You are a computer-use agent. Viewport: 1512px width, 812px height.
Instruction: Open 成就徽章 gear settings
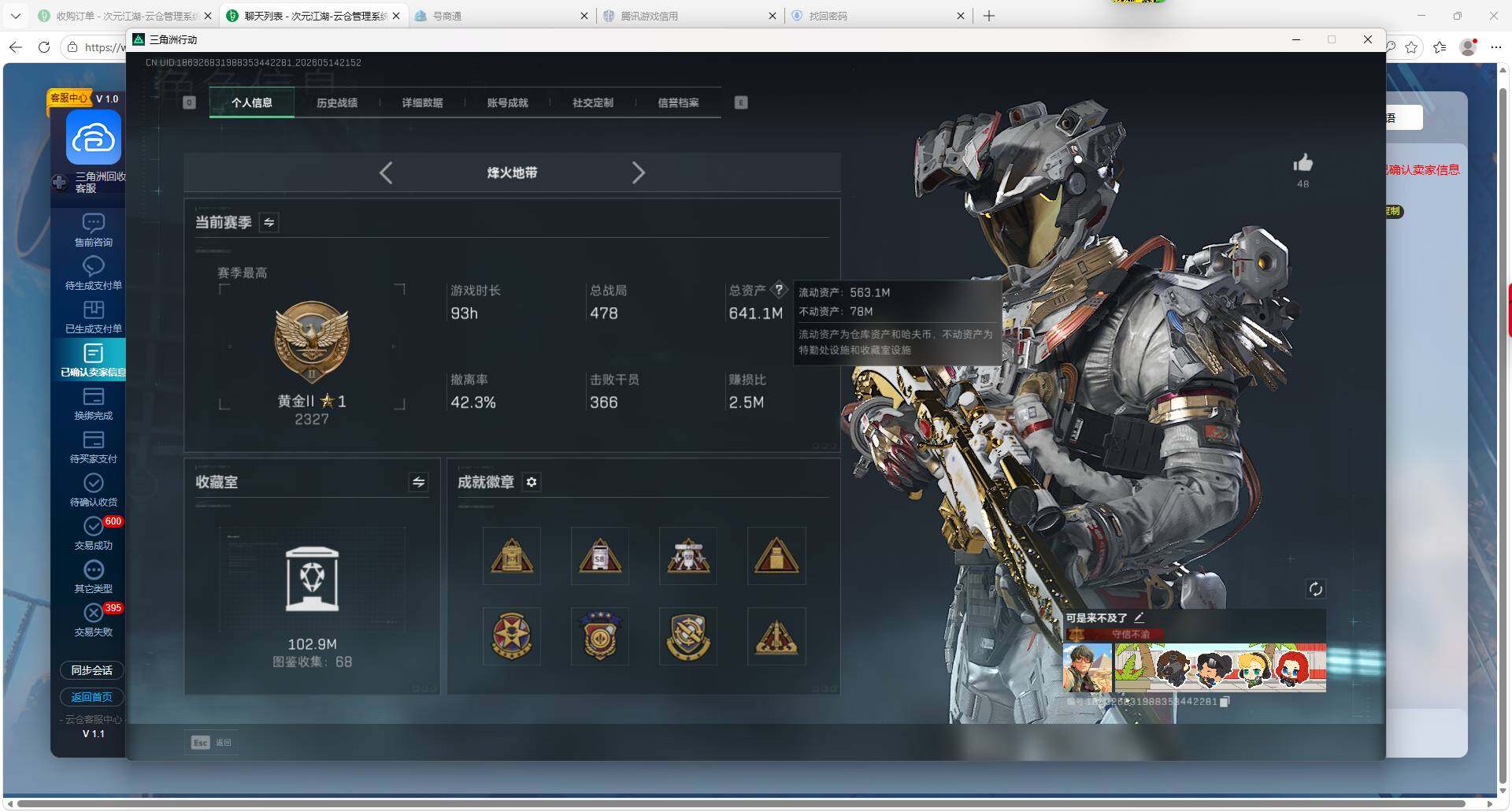tap(532, 482)
